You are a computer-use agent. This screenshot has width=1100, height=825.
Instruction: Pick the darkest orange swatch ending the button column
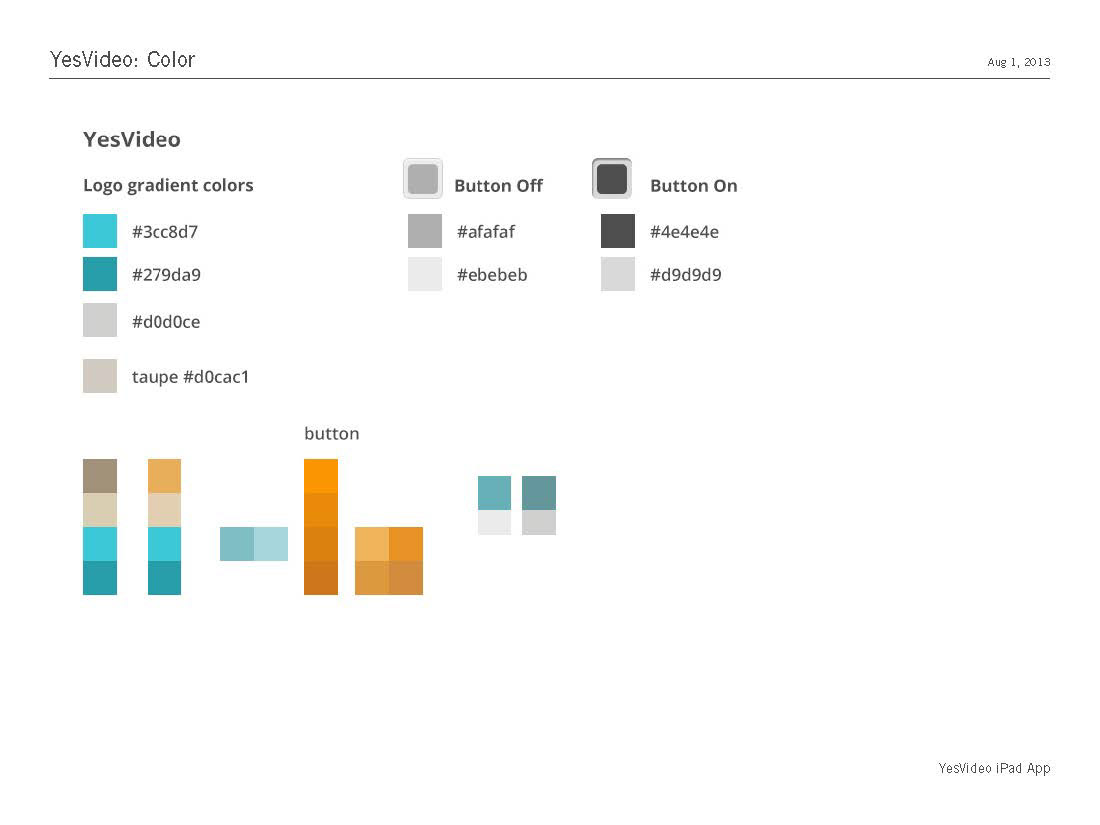tap(321, 578)
